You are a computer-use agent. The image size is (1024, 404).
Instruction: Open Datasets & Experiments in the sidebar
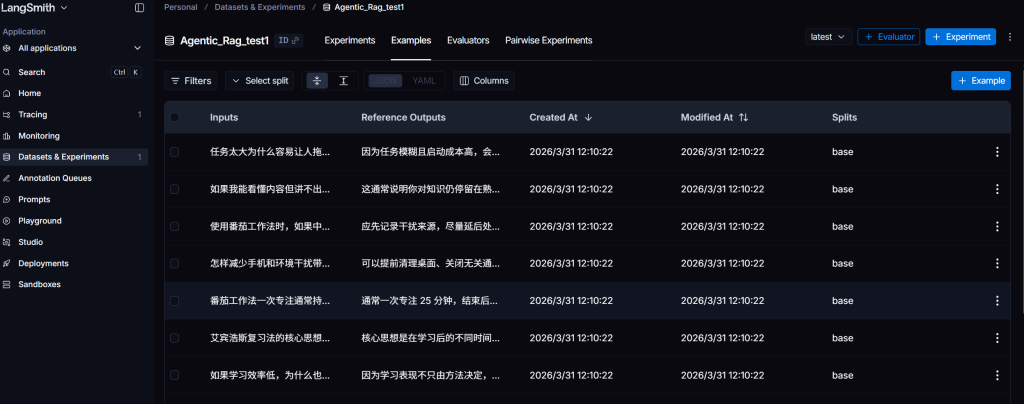point(74,157)
